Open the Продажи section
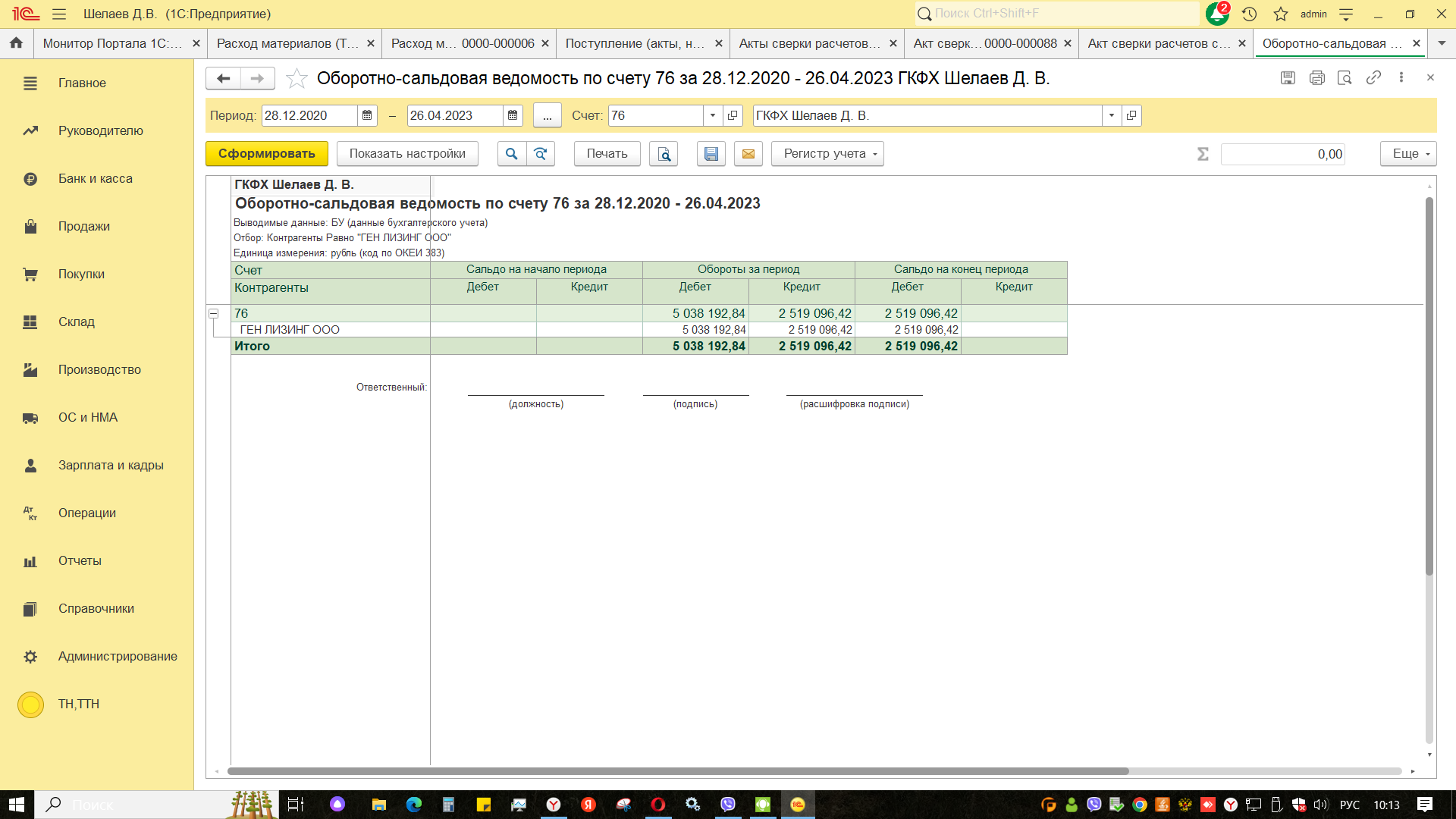This screenshot has width=1456, height=819. click(x=83, y=226)
